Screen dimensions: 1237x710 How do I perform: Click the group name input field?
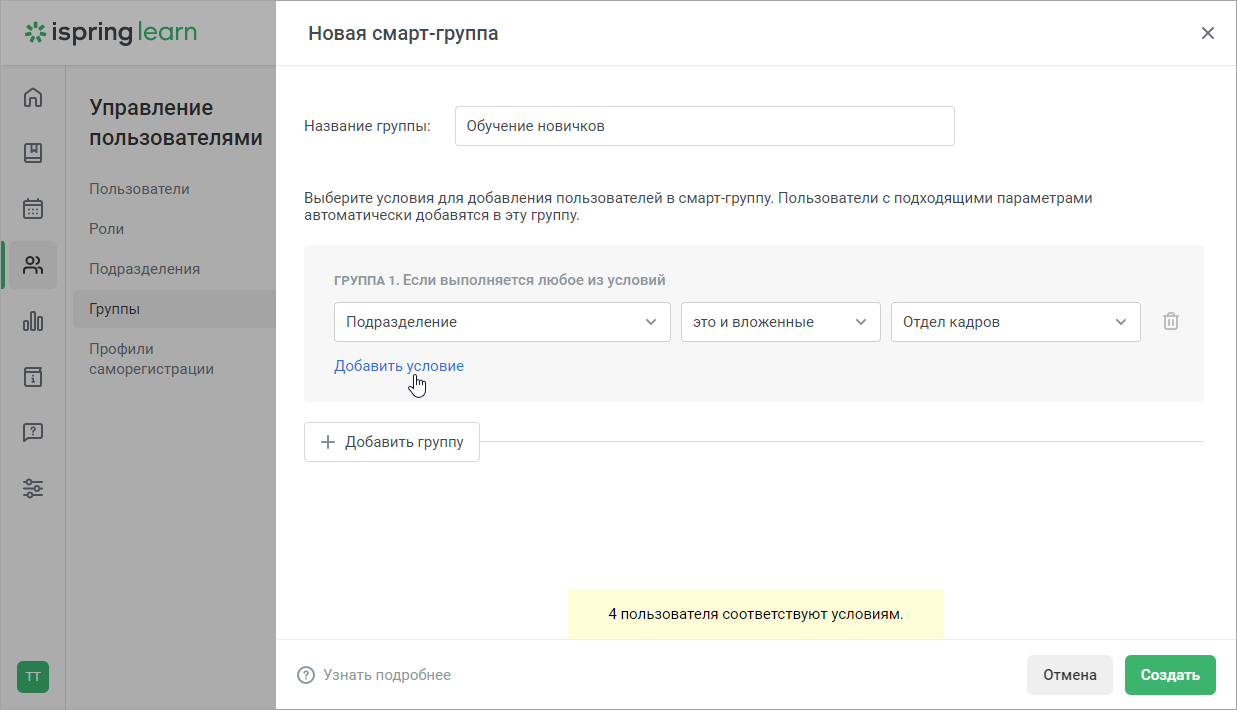click(x=705, y=126)
